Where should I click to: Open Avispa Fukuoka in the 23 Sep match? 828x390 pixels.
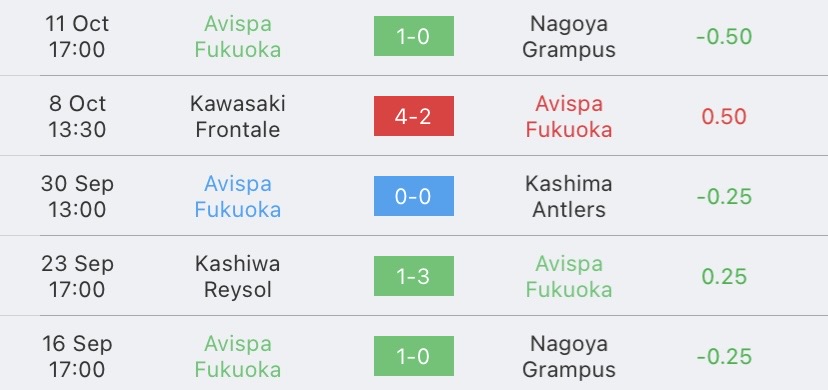coord(569,277)
